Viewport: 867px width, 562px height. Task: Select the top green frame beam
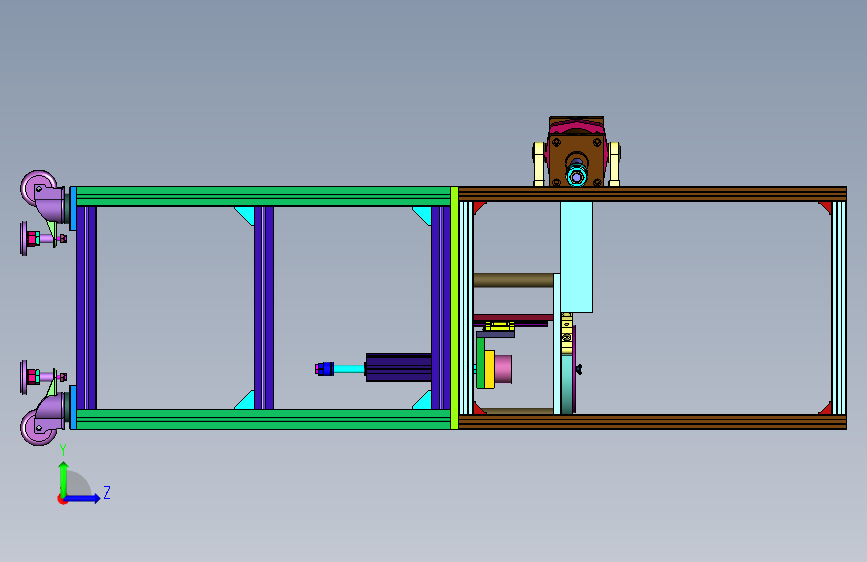click(263, 196)
